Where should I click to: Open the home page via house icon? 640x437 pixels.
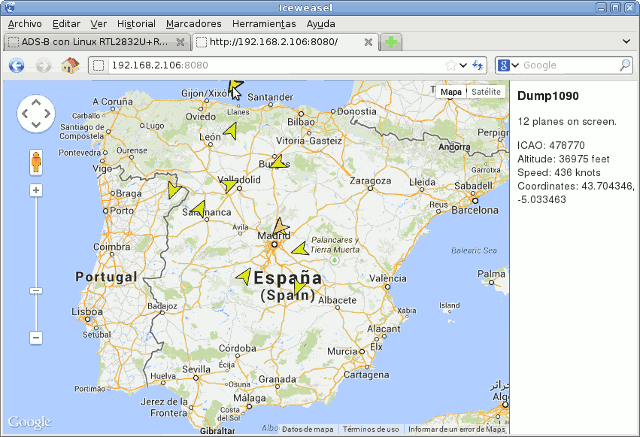[x=70, y=65]
